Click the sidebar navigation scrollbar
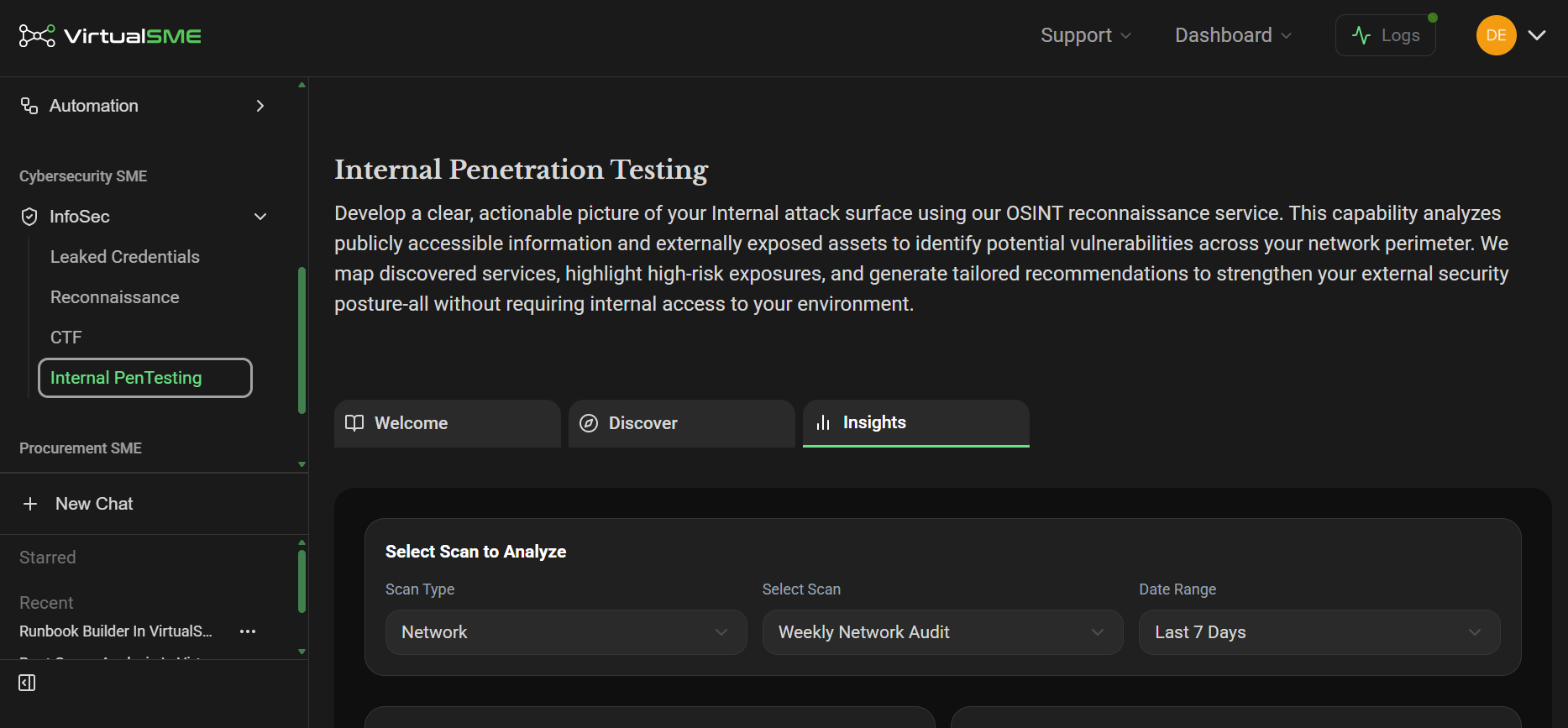The height and width of the screenshot is (728, 1568). [x=302, y=340]
